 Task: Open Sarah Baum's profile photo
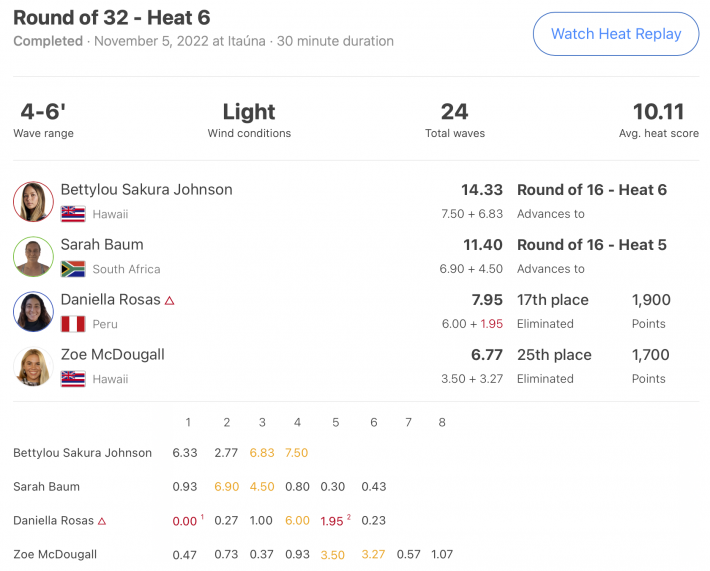(34, 256)
